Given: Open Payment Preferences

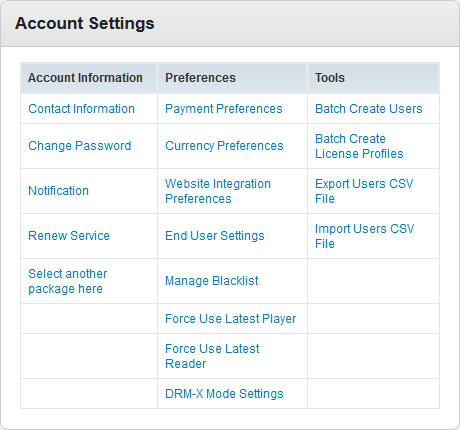Looking at the screenshot, I should click(224, 109).
